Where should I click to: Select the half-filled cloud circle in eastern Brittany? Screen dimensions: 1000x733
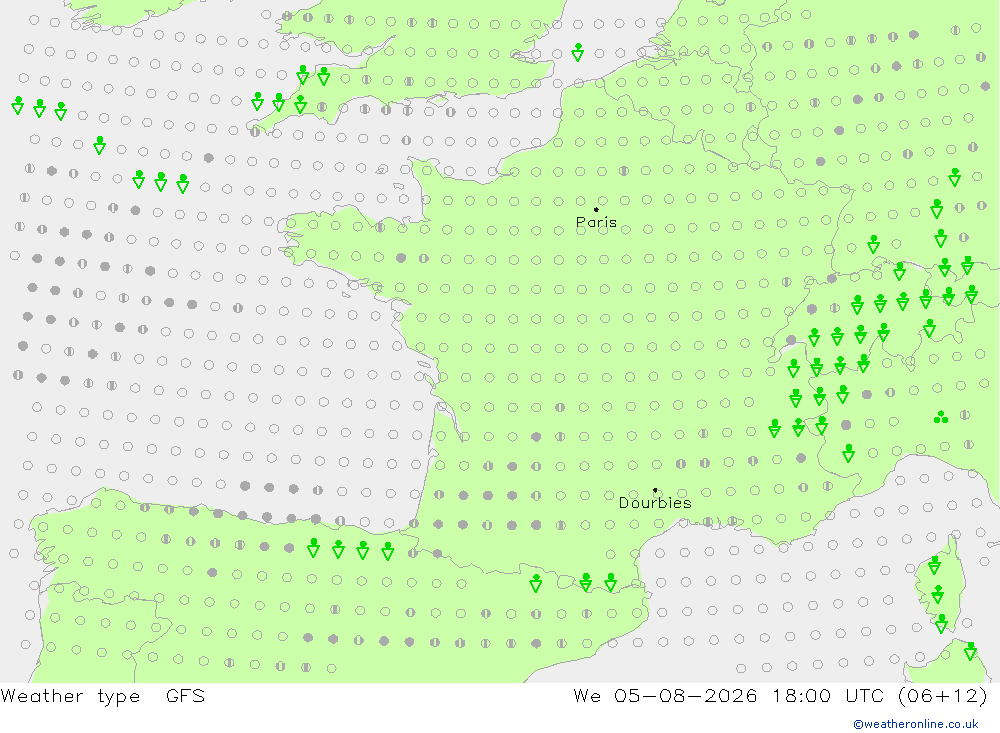tap(424, 258)
